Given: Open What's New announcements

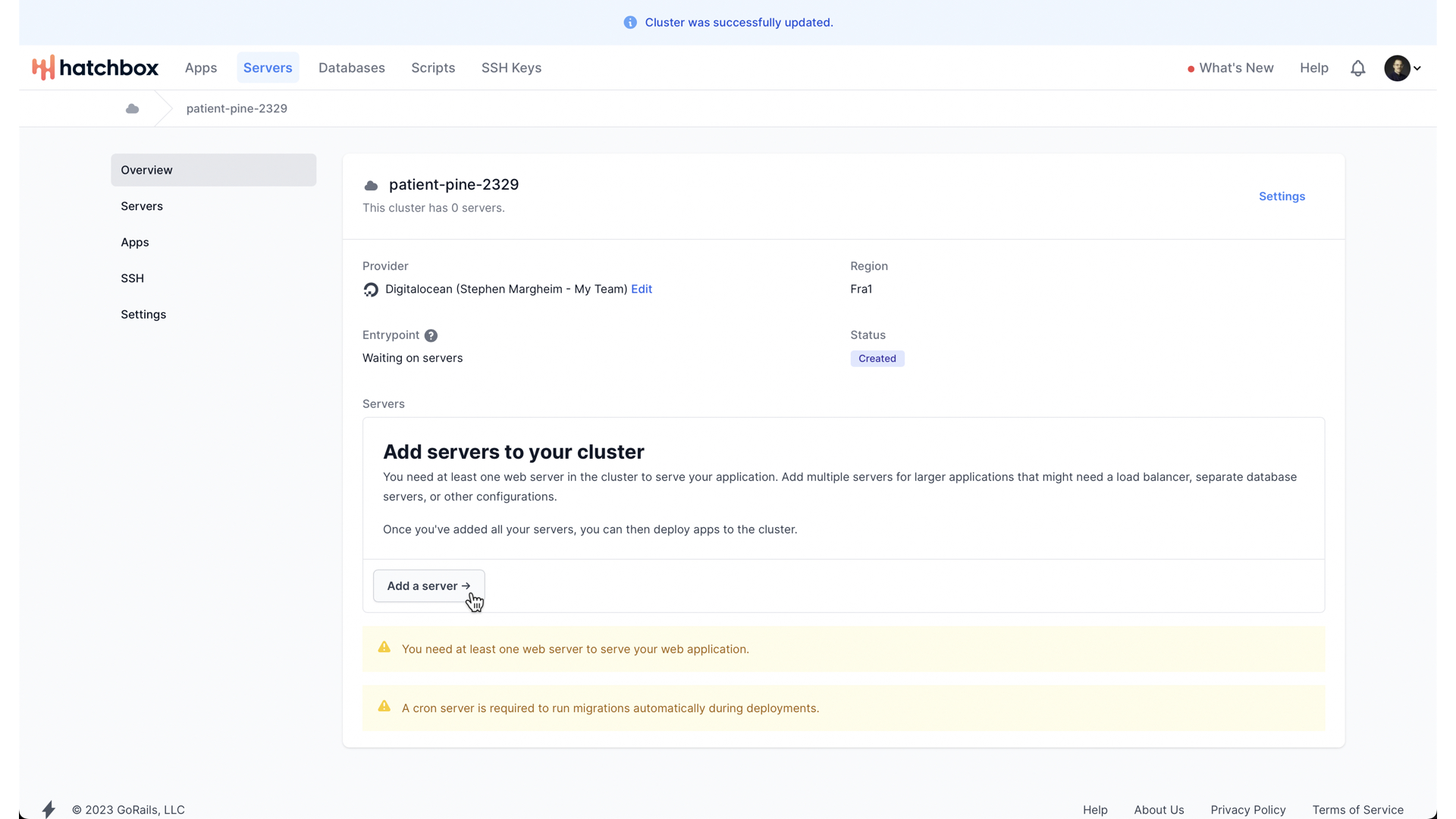Looking at the screenshot, I should 1235,67.
